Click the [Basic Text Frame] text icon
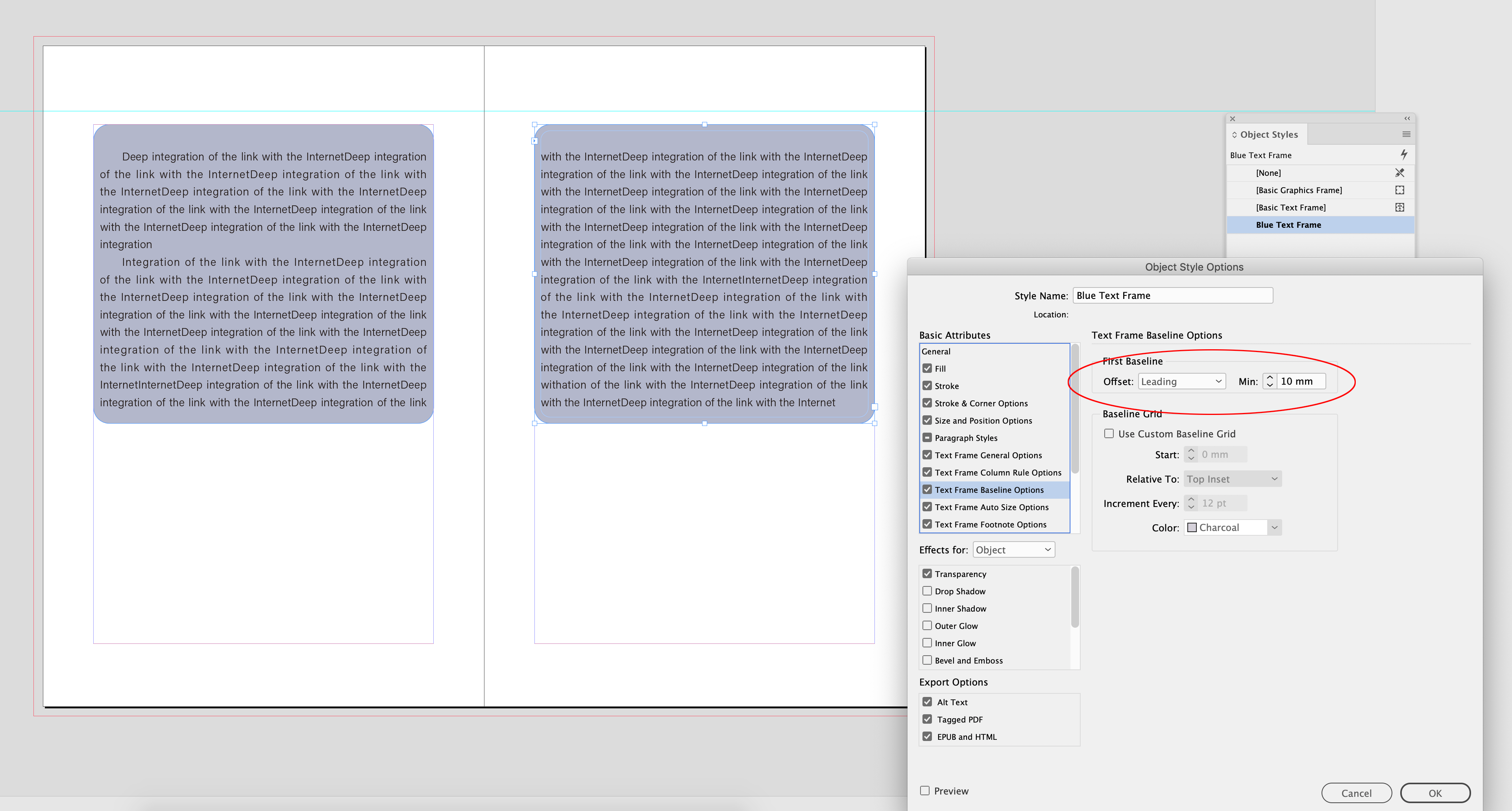 pos(1400,207)
